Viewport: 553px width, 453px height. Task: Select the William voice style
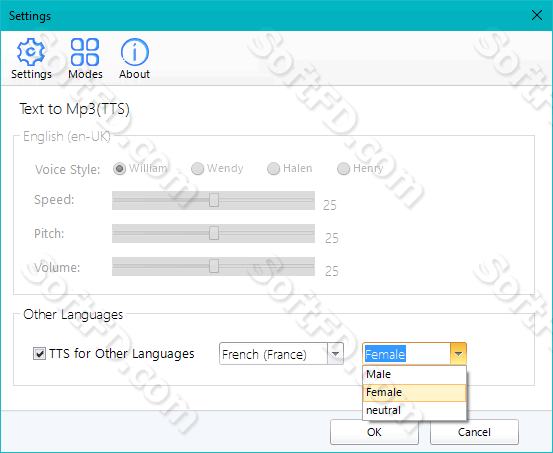click(120, 169)
